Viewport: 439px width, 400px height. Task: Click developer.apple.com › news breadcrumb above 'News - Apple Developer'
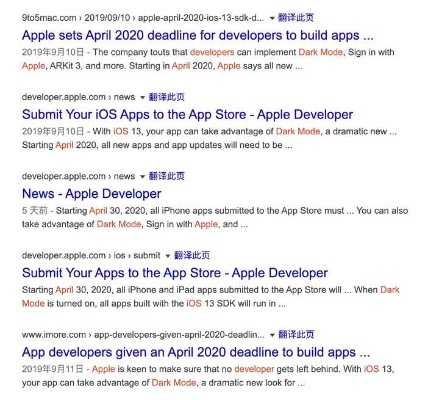(78, 176)
